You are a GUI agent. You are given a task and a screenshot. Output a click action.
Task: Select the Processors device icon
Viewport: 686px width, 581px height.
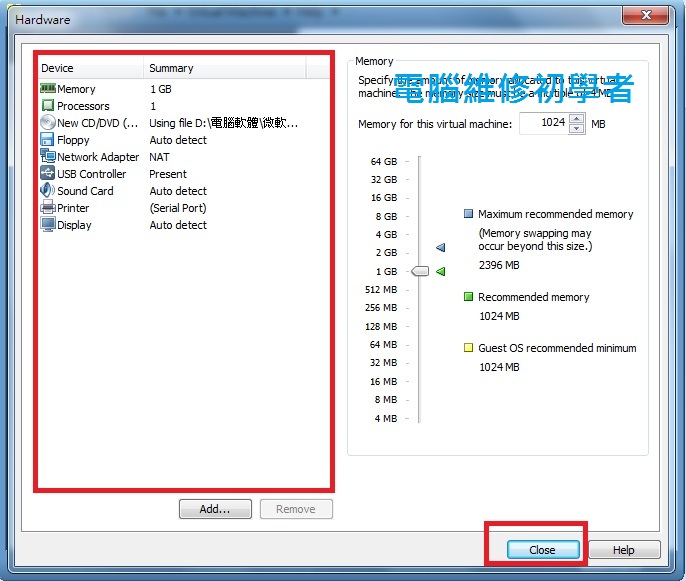48,105
